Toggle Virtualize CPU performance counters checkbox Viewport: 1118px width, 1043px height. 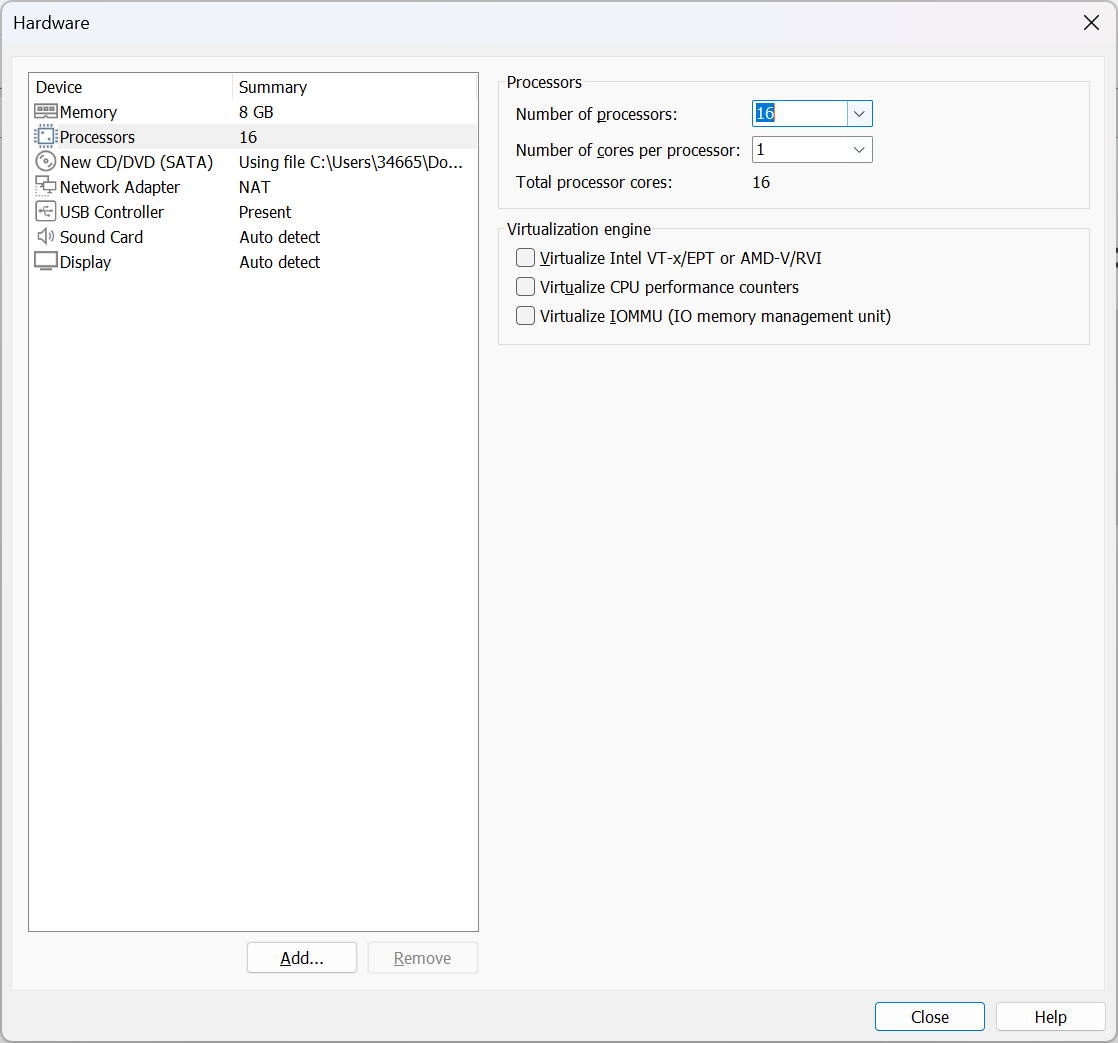[526, 287]
